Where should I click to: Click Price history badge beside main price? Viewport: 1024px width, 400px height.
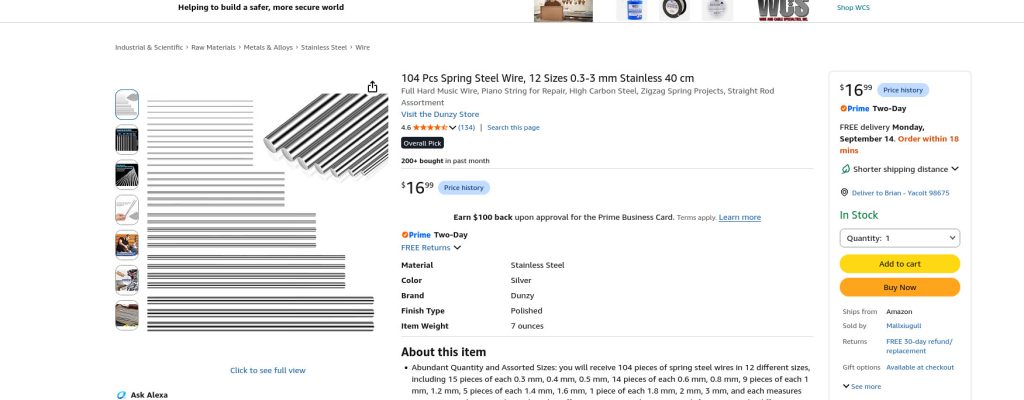(464, 188)
